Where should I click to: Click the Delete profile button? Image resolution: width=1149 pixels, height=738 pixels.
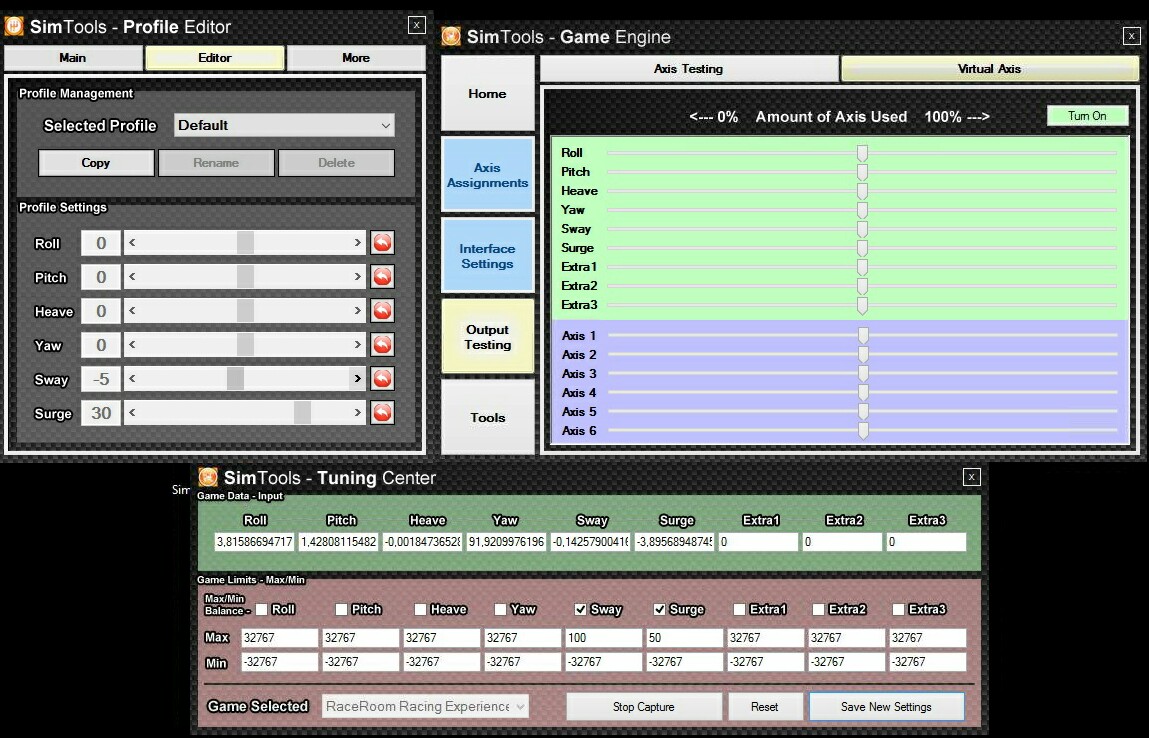coord(336,163)
